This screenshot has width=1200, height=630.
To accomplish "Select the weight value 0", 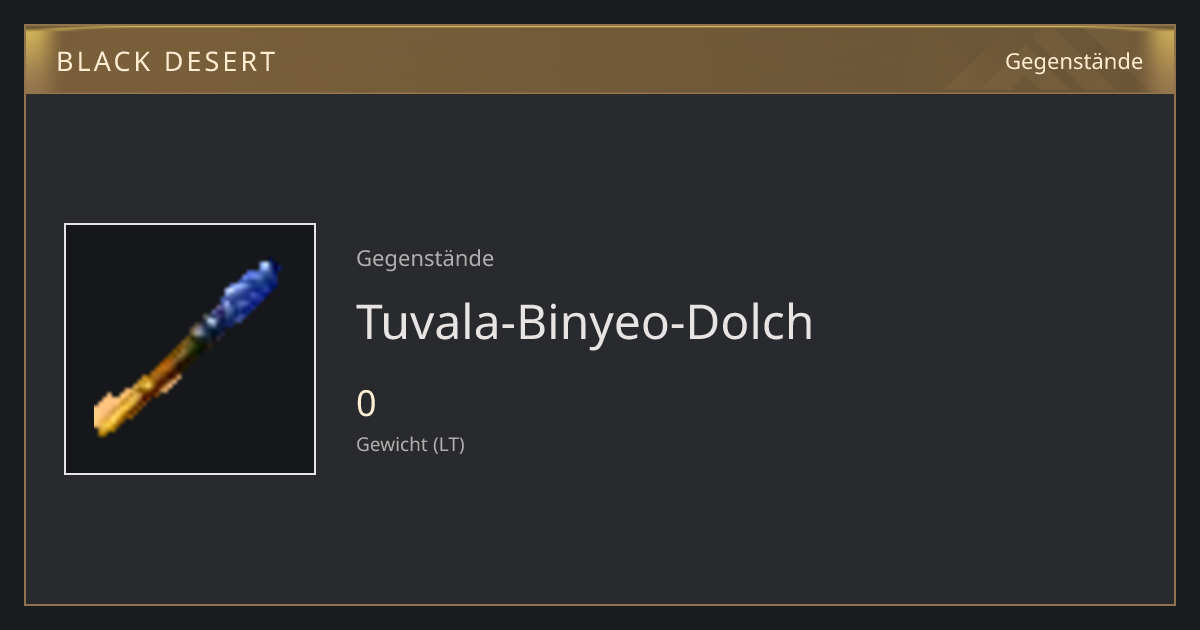I will 366,404.
